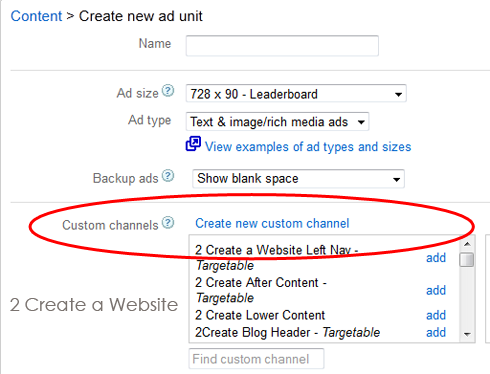This screenshot has width=490, height=374.
Task: Add the 2 Create After Content channel
Action: point(436,290)
